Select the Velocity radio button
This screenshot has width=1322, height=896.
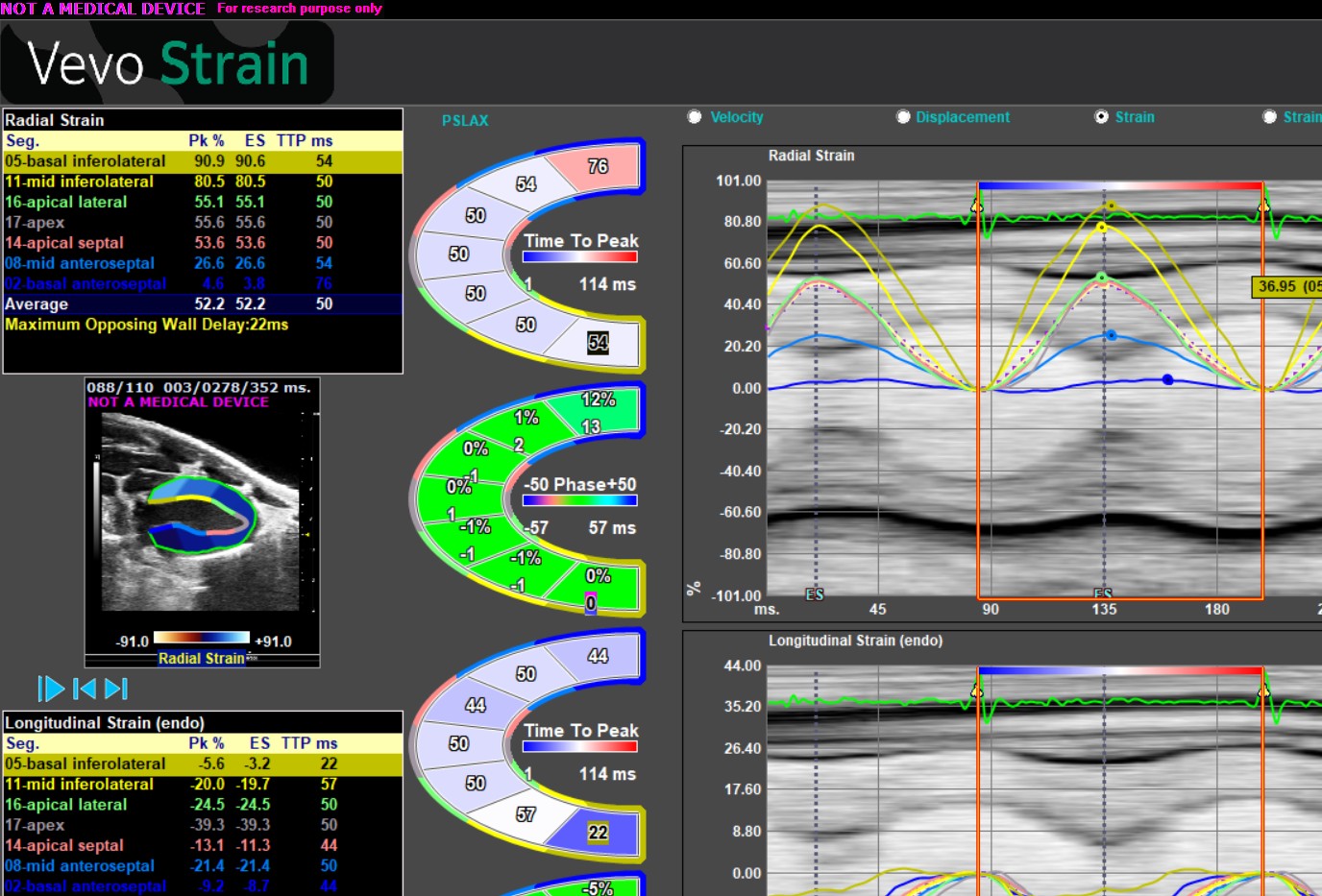point(695,117)
